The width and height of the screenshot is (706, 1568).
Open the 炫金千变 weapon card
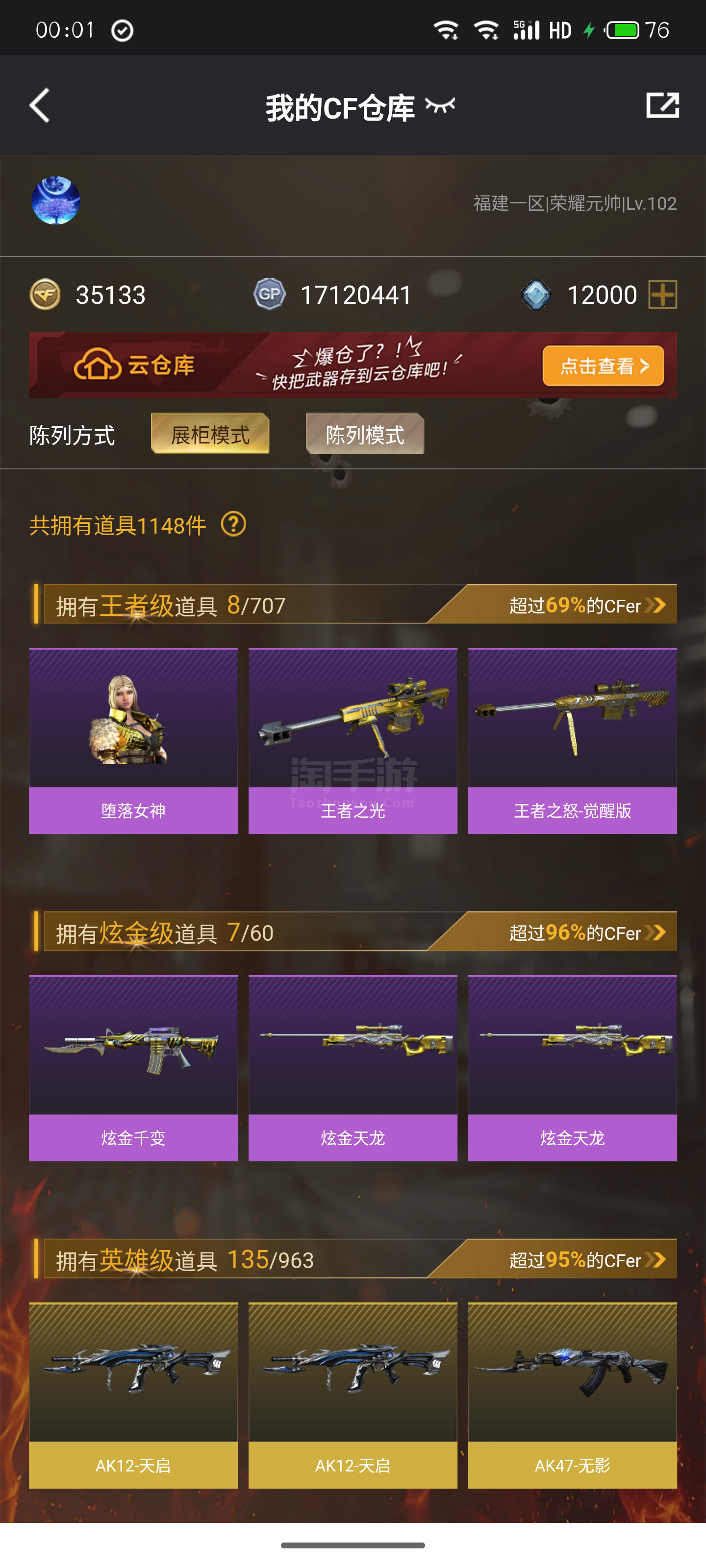pos(133,1068)
